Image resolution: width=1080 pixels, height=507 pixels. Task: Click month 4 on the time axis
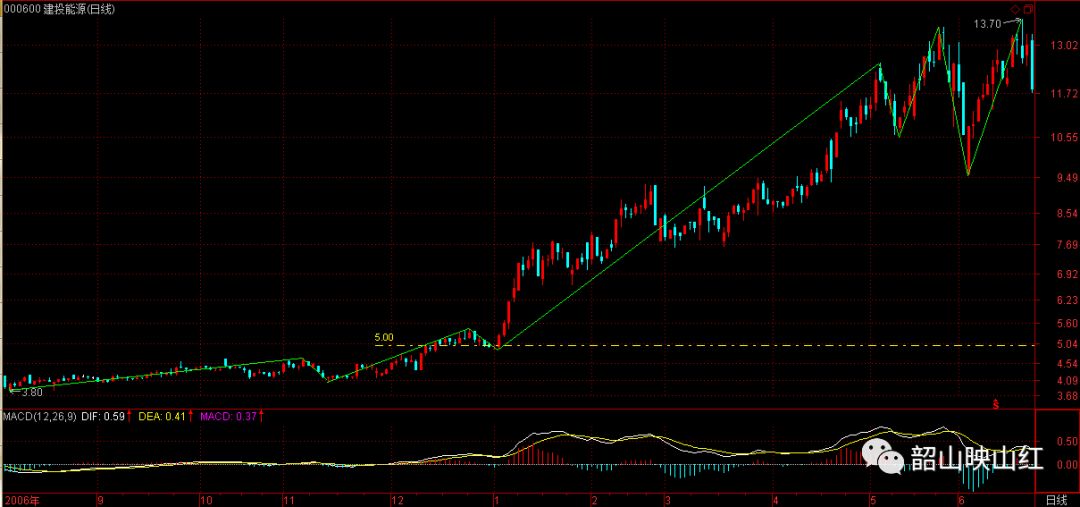(x=775, y=499)
